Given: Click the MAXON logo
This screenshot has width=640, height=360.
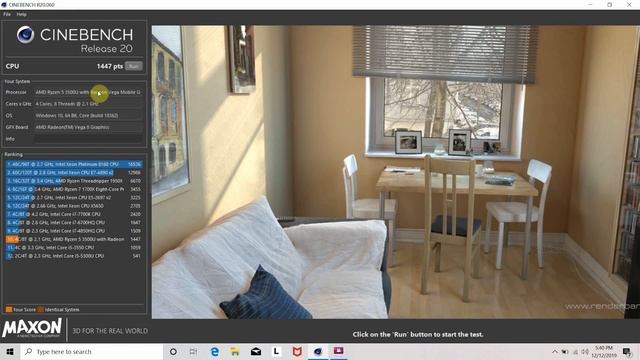Looking at the screenshot, I should pyautogui.click(x=32, y=328).
